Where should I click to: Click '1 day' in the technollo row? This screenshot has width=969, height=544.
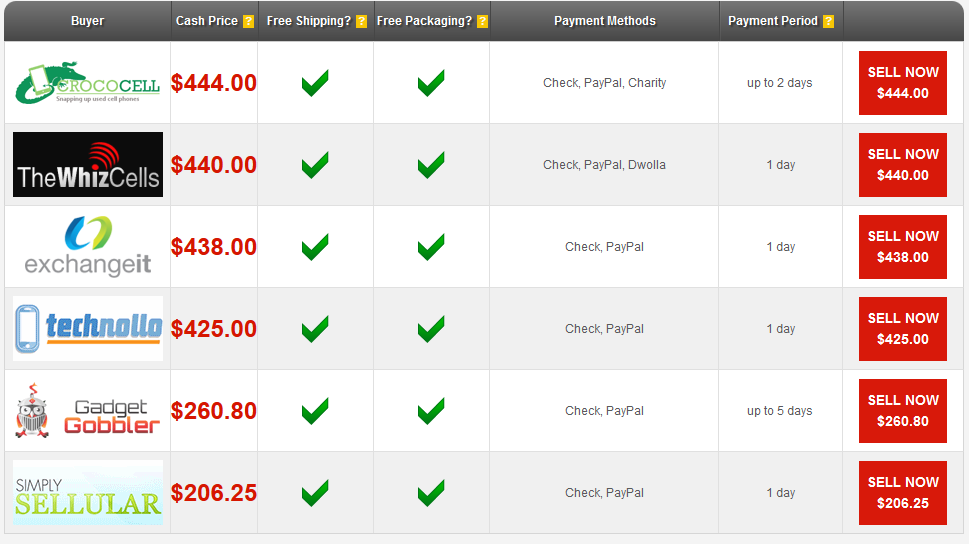pyautogui.click(x=781, y=329)
